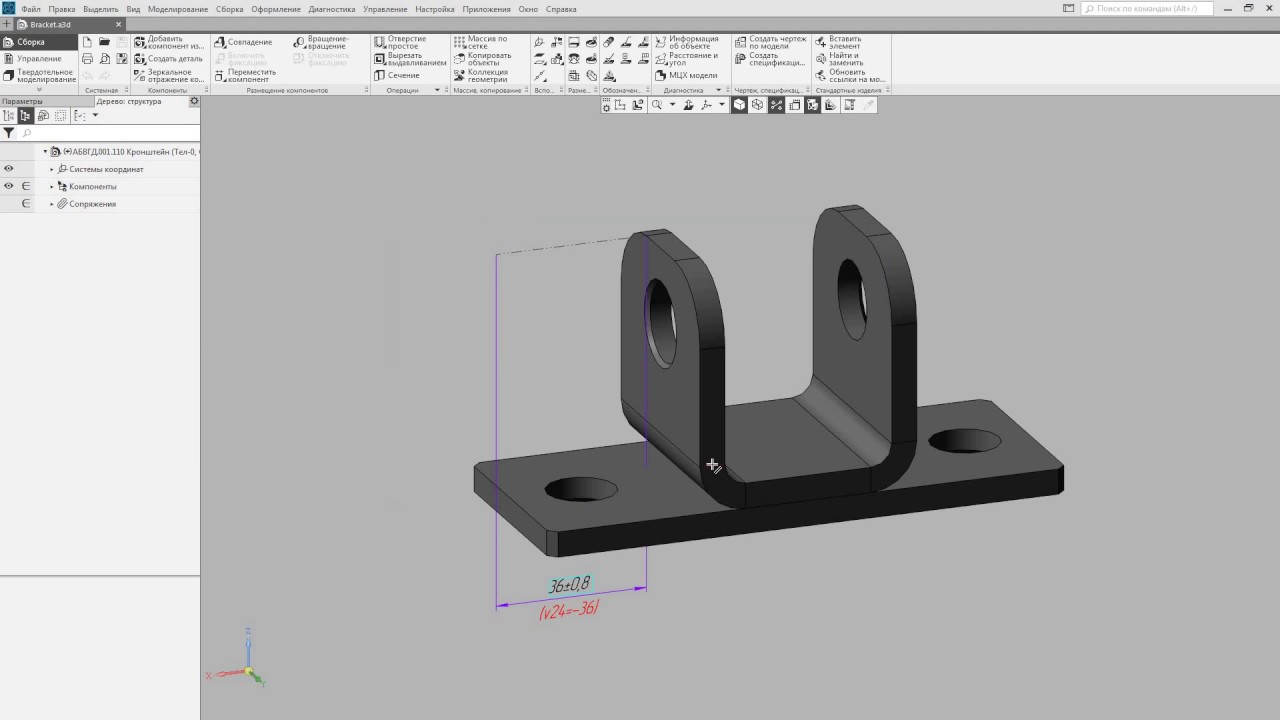The width and height of the screenshot is (1280, 720).
Task: Open zoom options dropdown arrow
Action: (672, 105)
